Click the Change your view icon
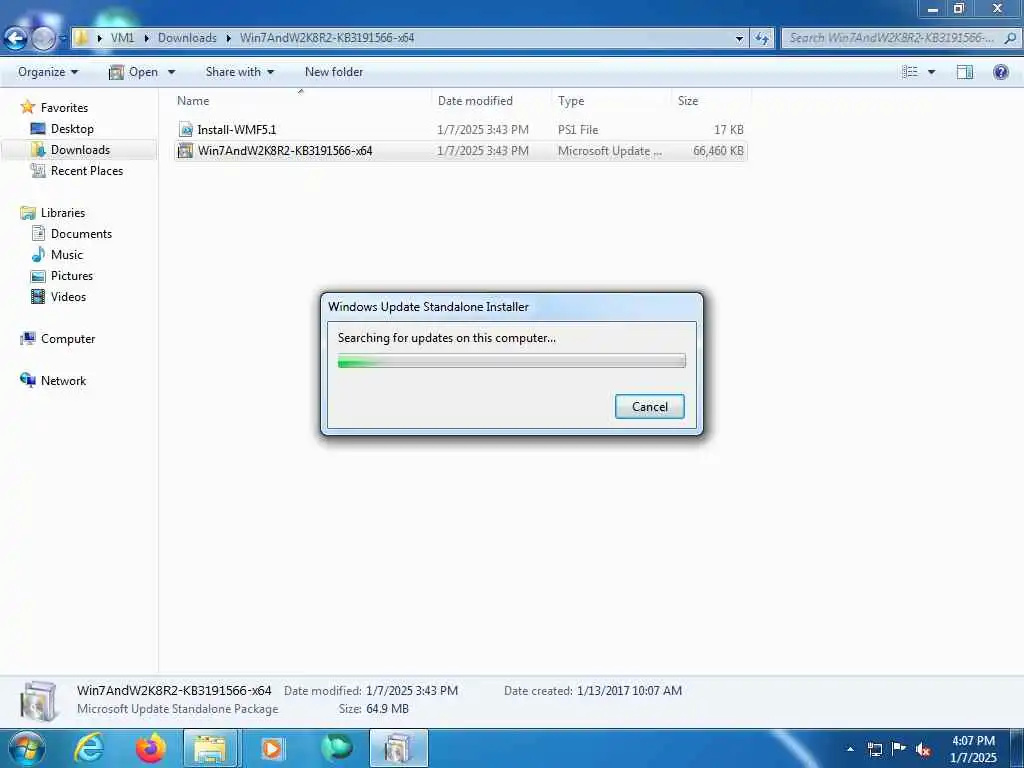 [x=910, y=72]
